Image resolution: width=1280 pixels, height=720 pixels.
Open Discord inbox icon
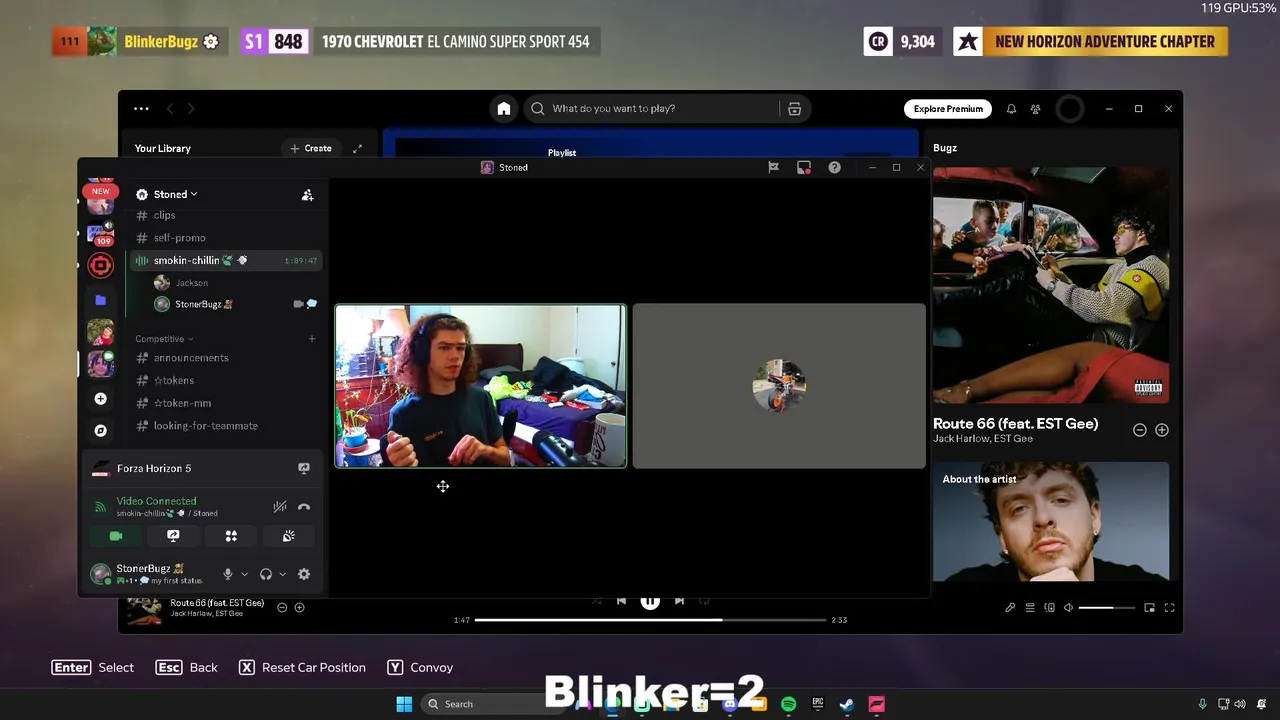pyautogui.click(x=804, y=168)
